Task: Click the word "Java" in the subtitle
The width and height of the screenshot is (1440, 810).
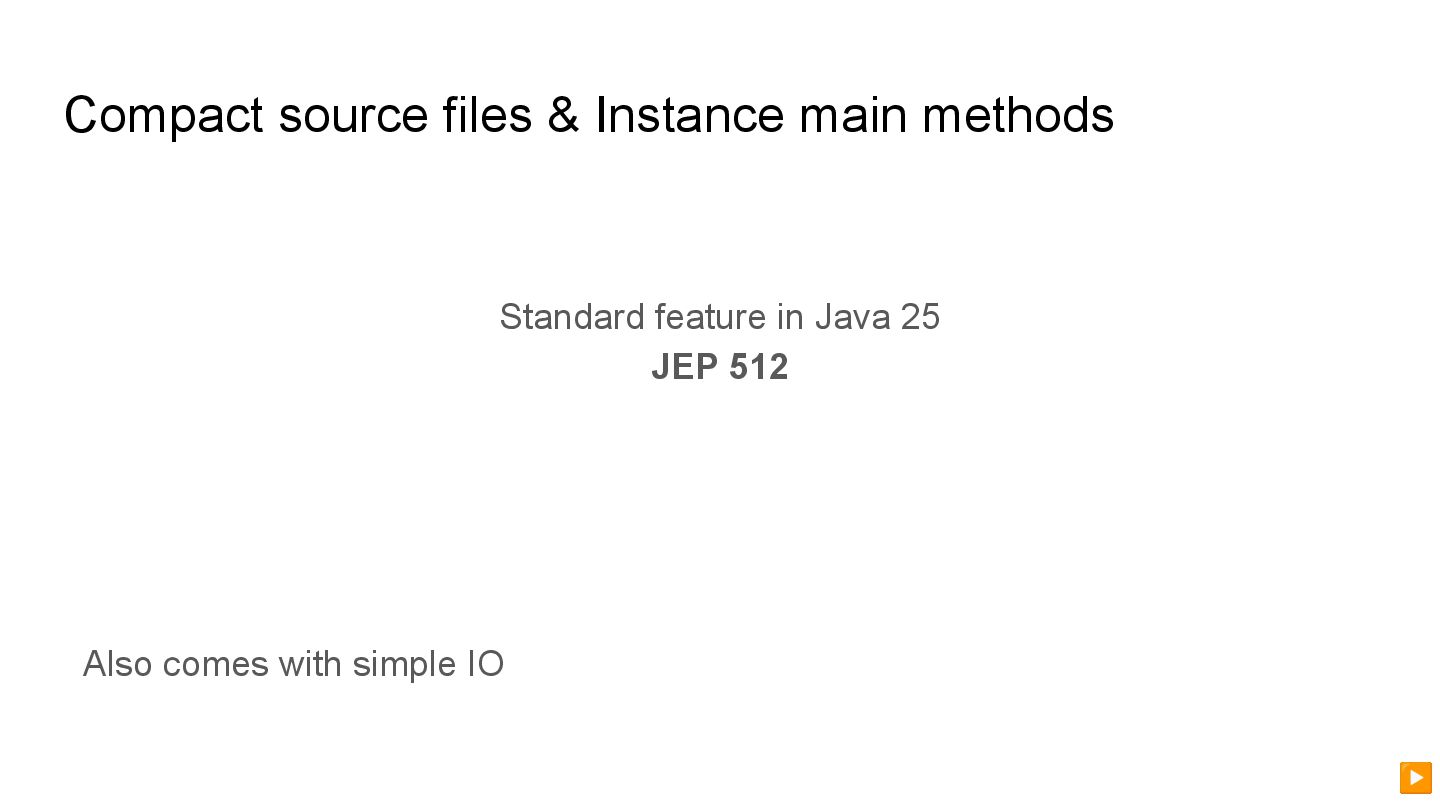Action: 851,317
